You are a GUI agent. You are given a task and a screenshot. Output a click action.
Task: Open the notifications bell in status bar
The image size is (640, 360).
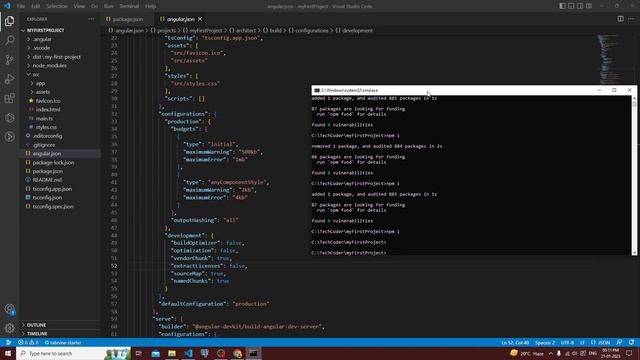pos(631,342)
